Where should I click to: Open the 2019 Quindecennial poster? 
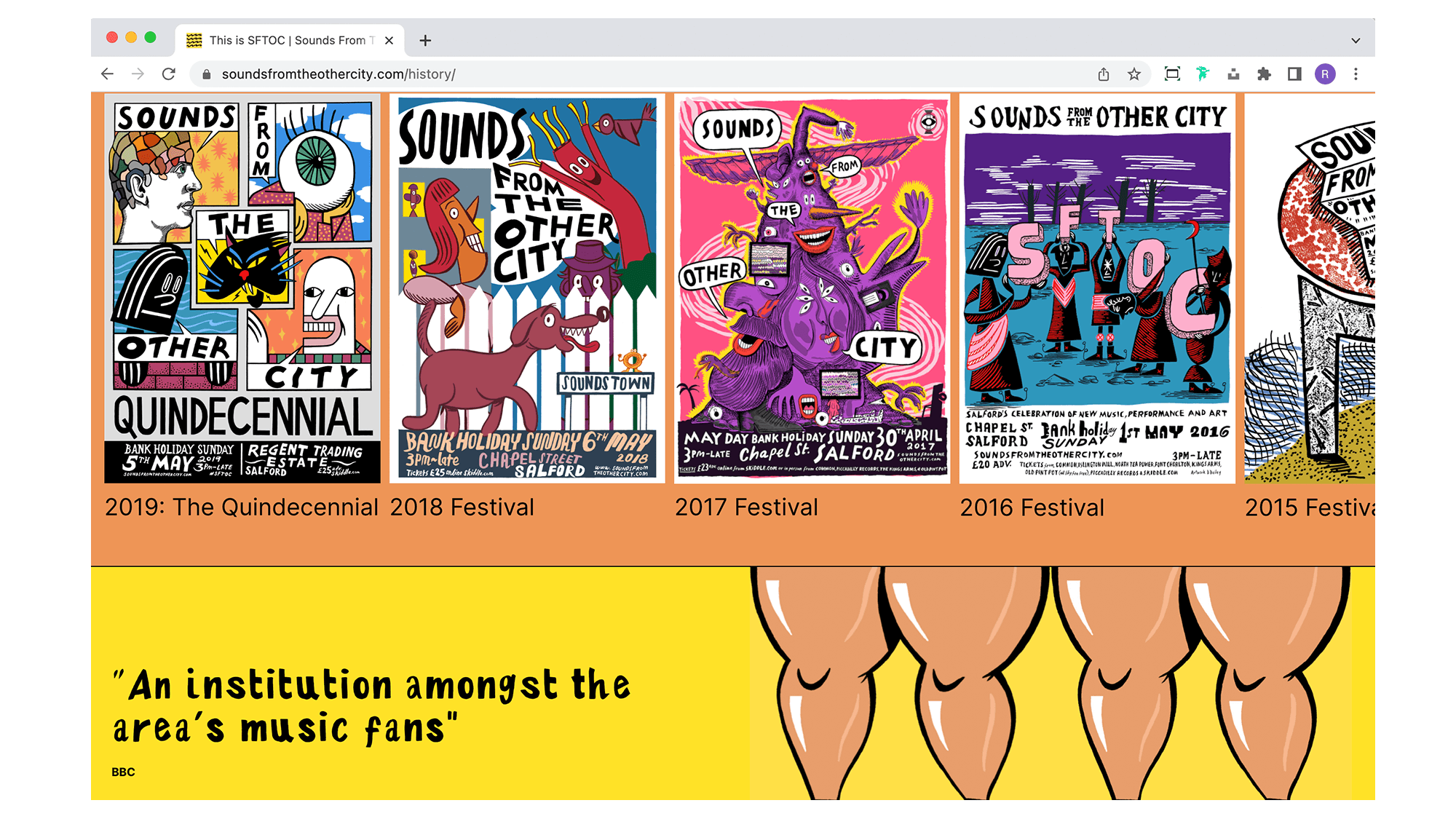click(242, 288)
